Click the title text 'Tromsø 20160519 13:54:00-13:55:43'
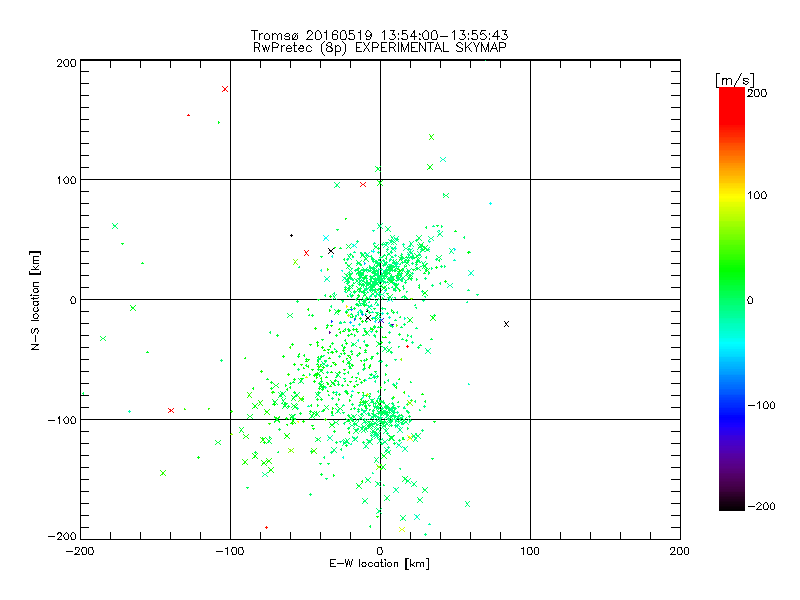800x600 pixels. (x=379, y=35)
